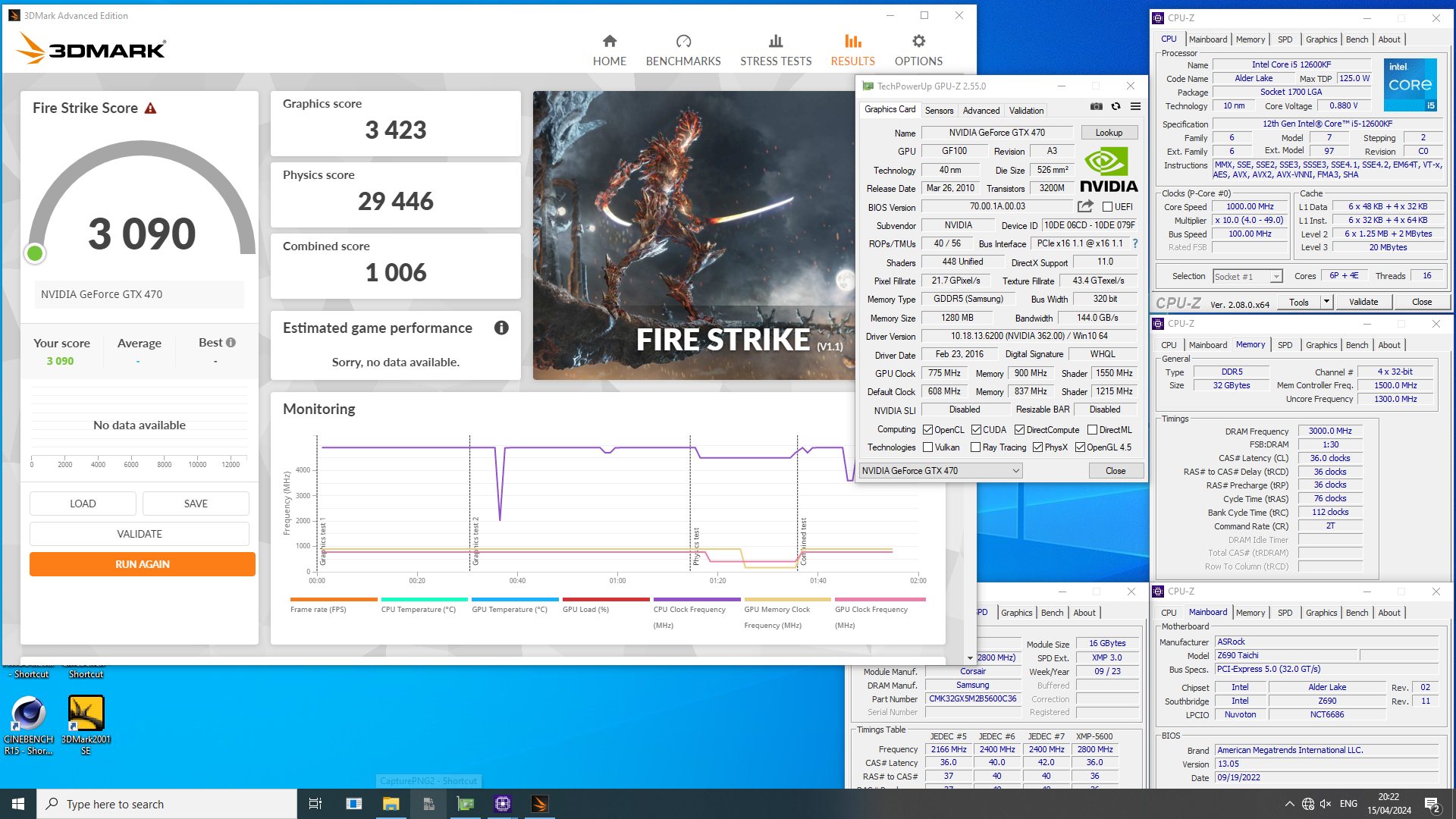Screen dimensions: 1456x819
Task: Open SPD tab in CPU-Z Memory window
Action: (x=1285, y=345)
